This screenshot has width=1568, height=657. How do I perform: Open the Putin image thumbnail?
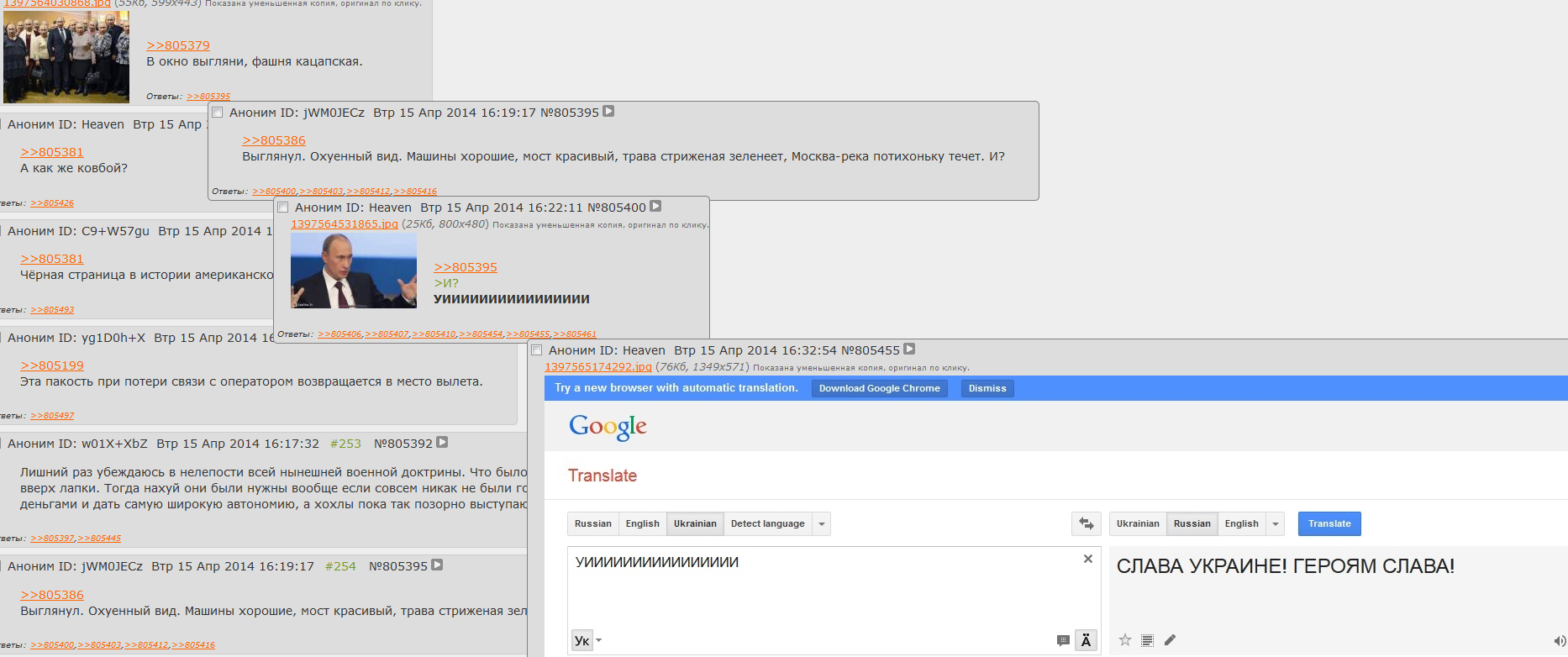pyautogui.click(x=354, y=270)
